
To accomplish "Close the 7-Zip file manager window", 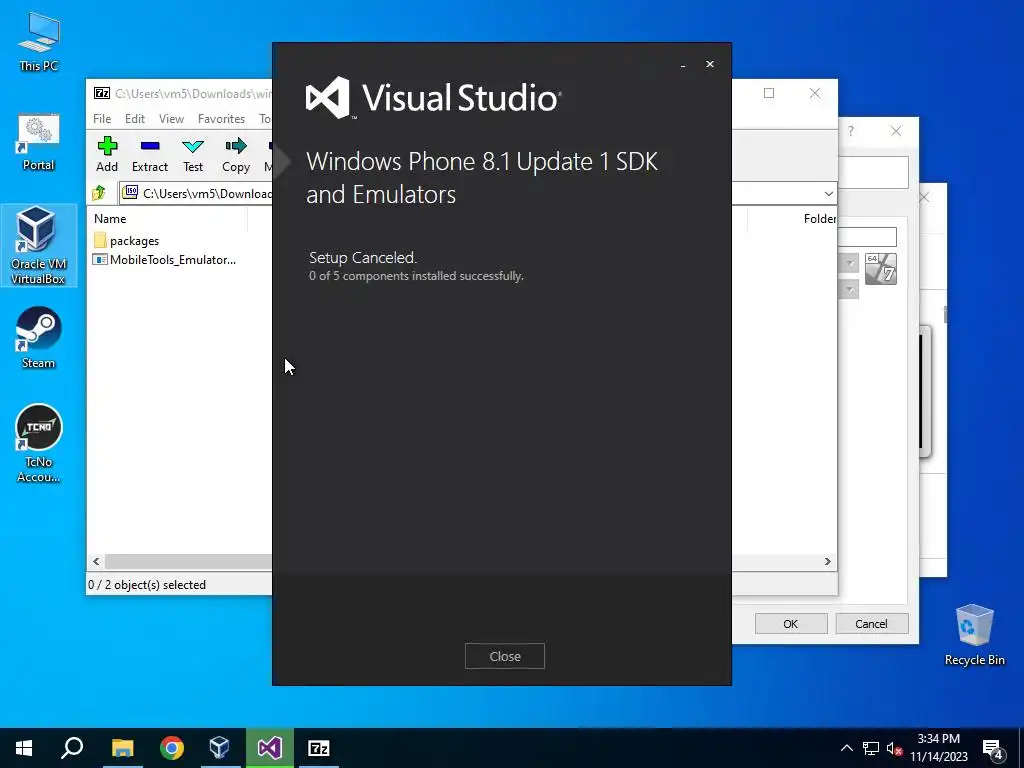I will [x=814, y=93].
